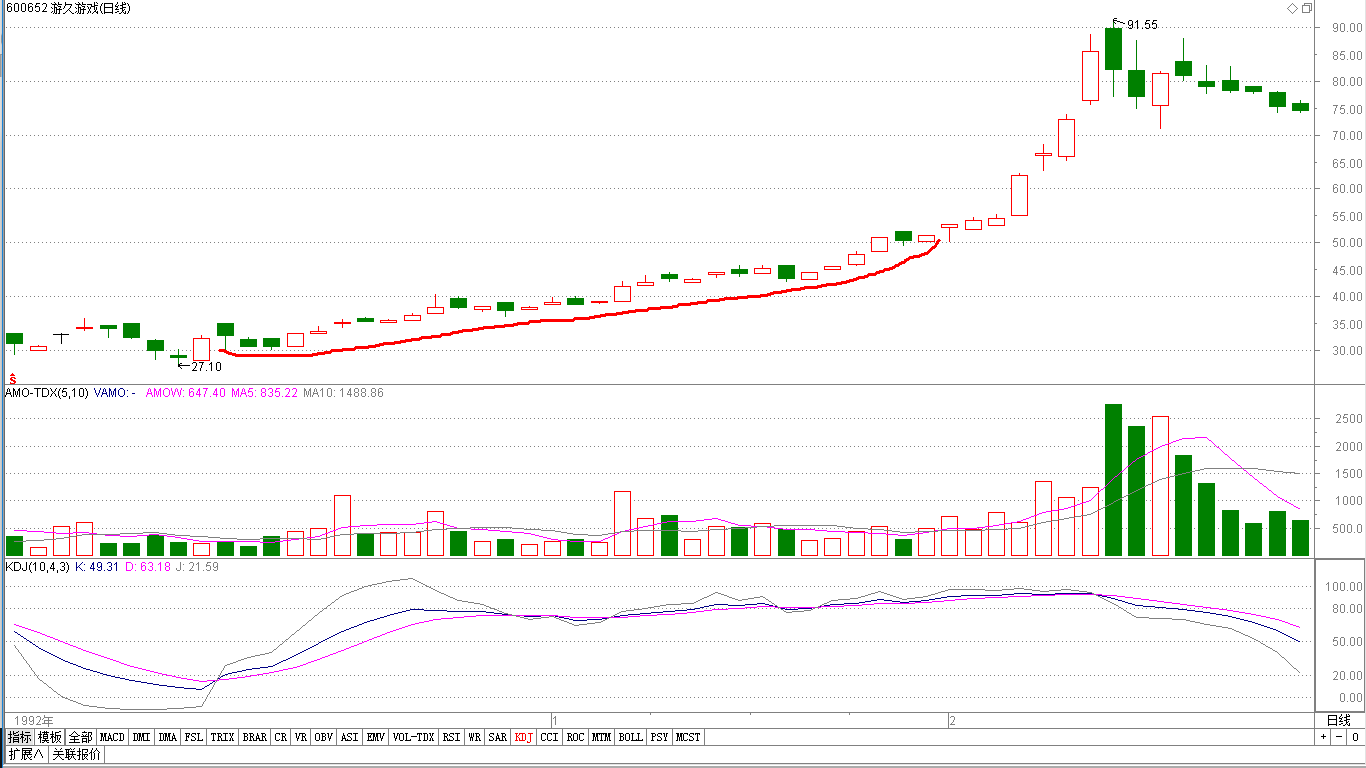Click the K: 49.31 value
Image resolution: width=1366 pixels, height=768 pixels.
(98, 567)
